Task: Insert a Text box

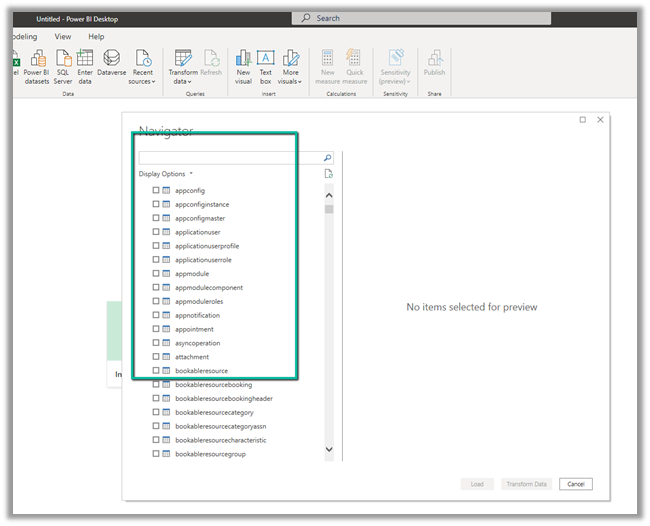Action: (266, 59)
